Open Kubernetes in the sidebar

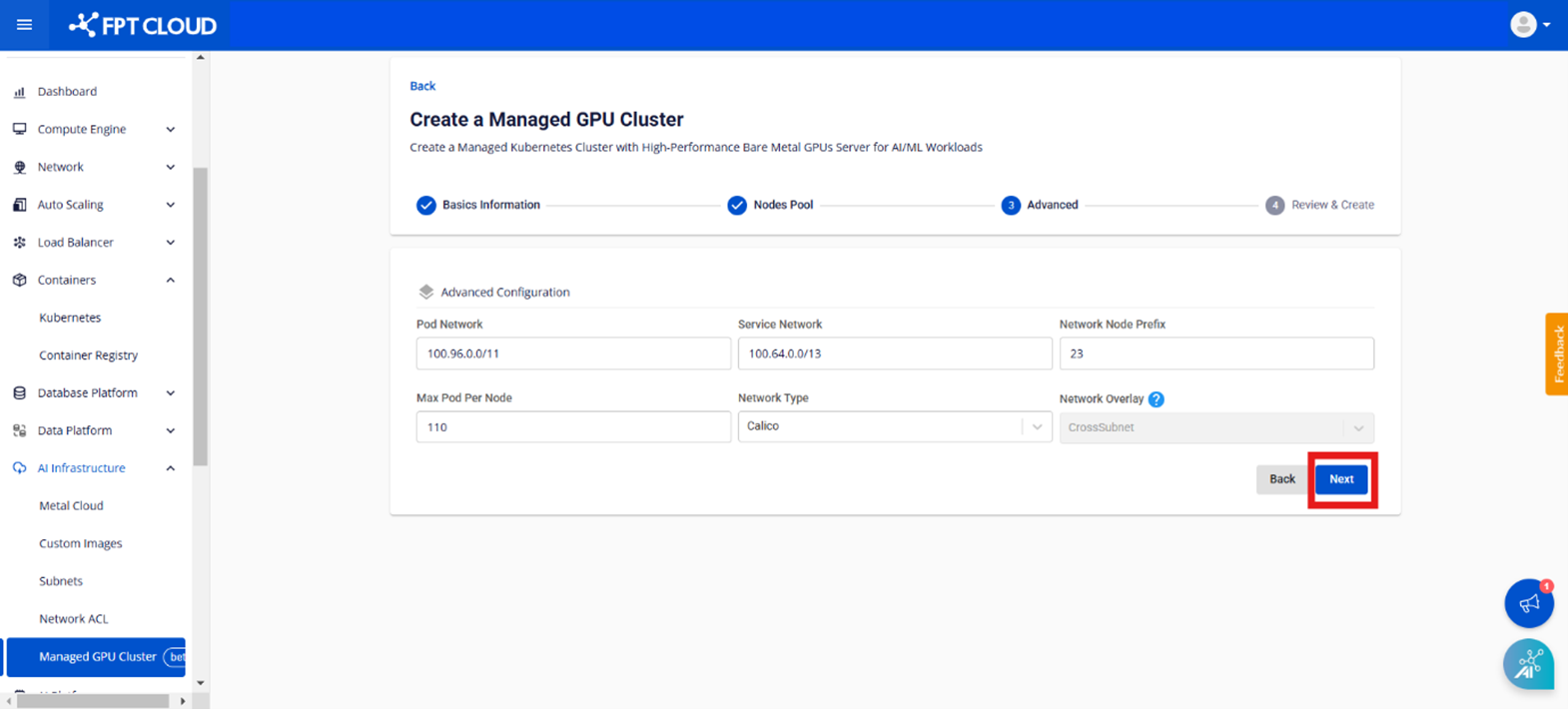click(x=70, y=318)
